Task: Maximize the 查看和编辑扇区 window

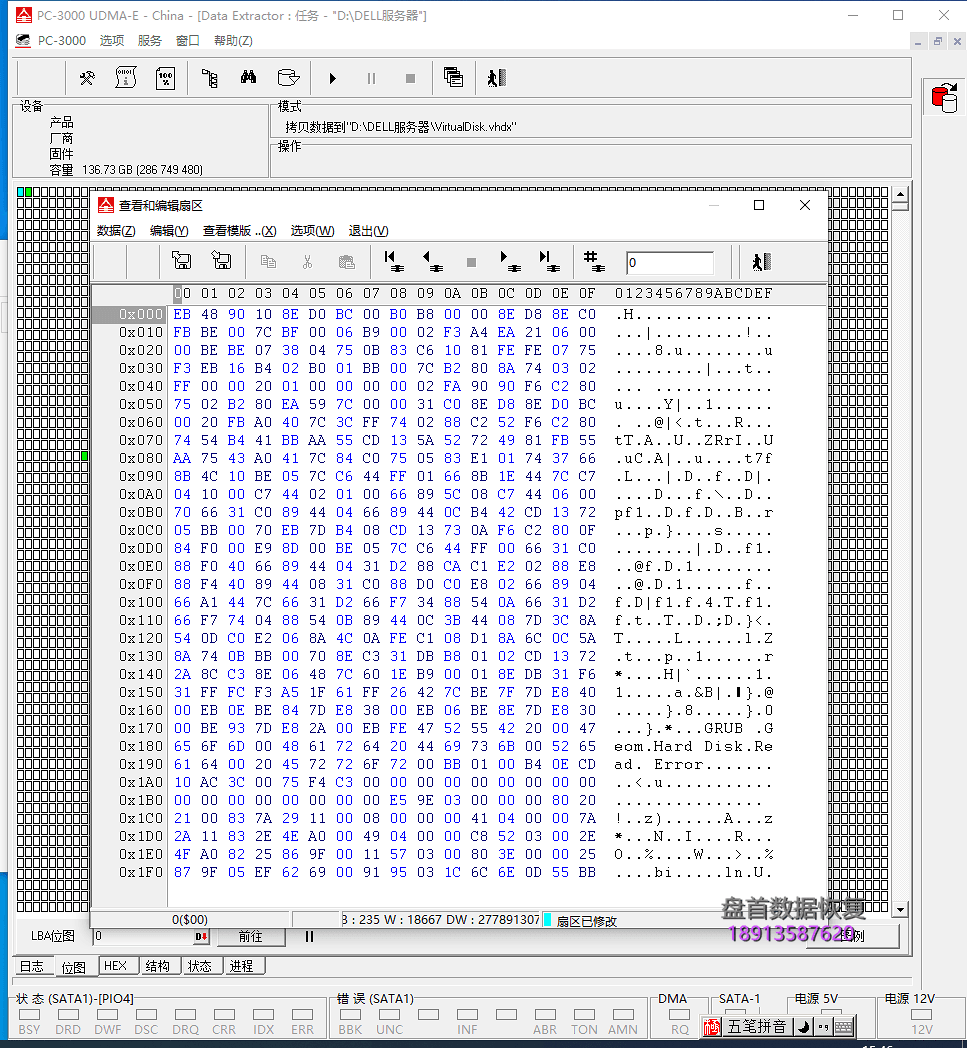Action: tap(759, 205)
